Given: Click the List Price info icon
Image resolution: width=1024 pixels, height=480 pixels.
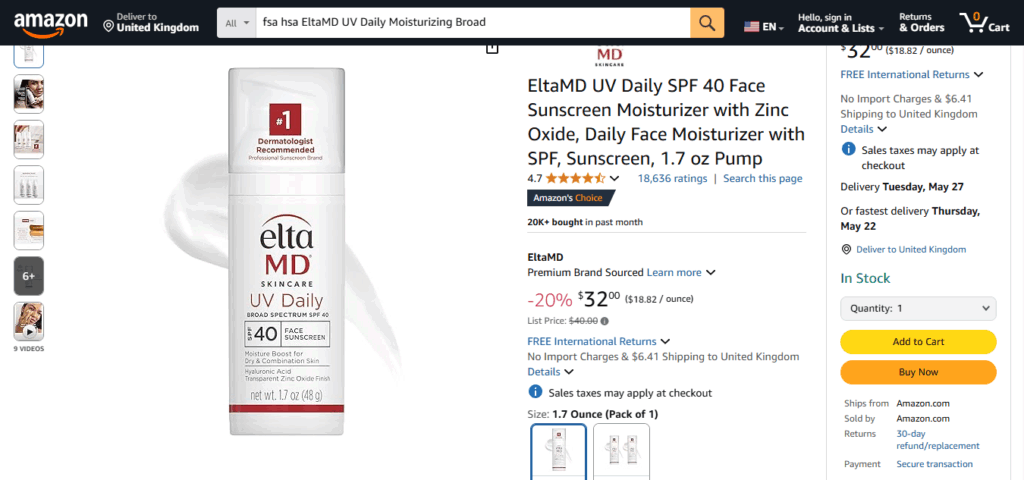Looking at the screenshot, I should 604,321.
